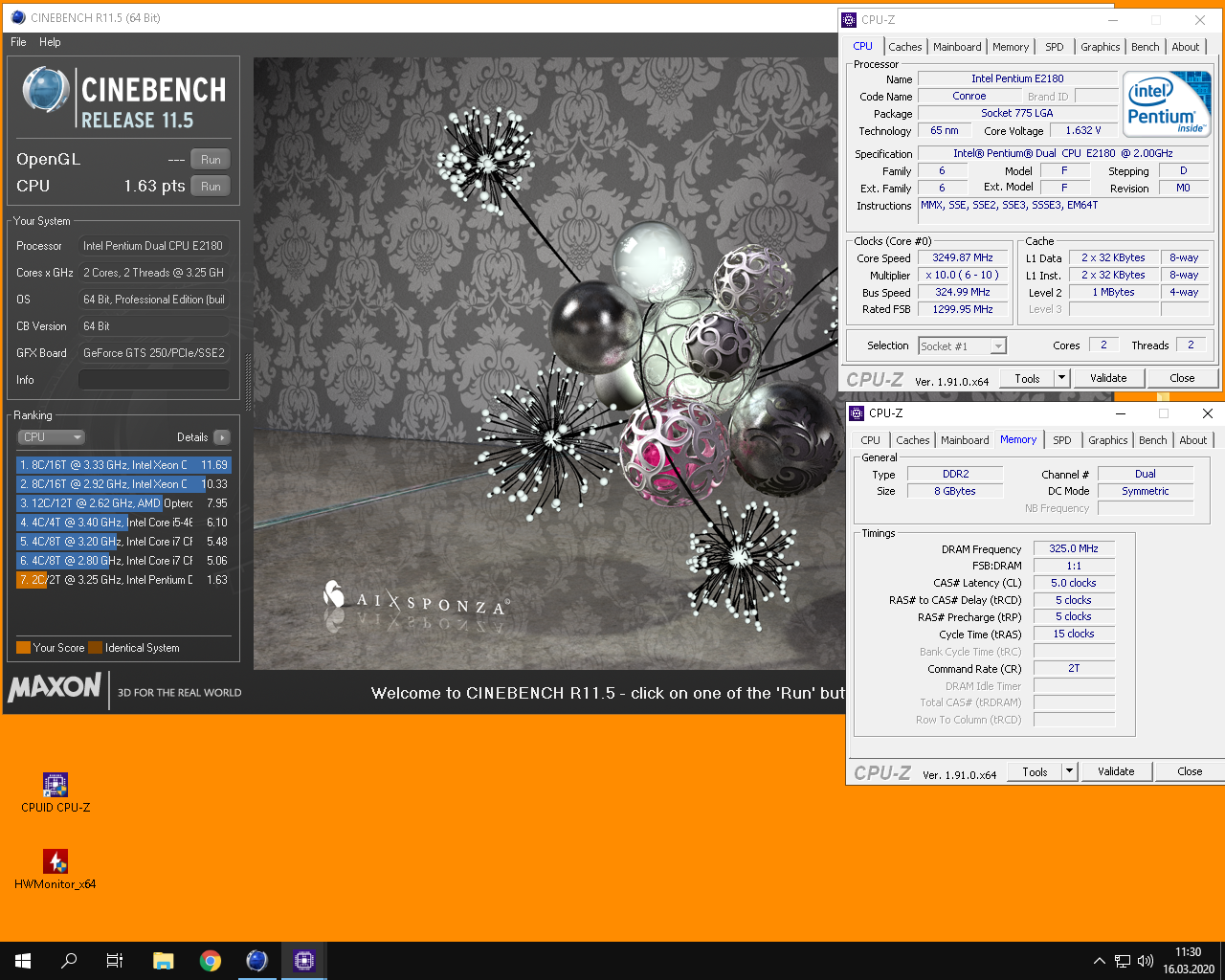Click Validate in upper CPU-Z window

[x=1108, y=379]
